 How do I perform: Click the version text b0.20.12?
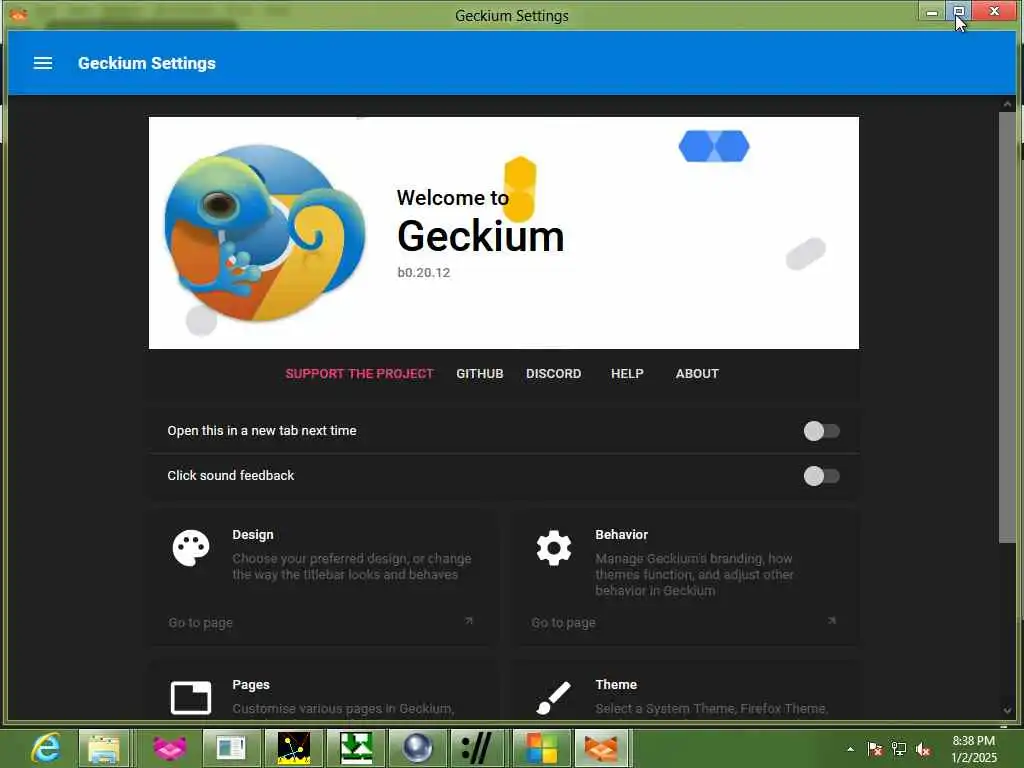click(424, 272)
